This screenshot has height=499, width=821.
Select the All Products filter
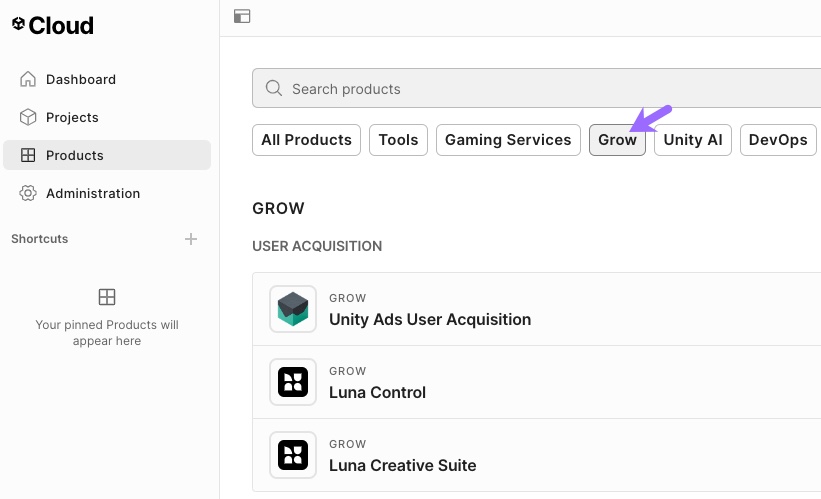[306, 140]
